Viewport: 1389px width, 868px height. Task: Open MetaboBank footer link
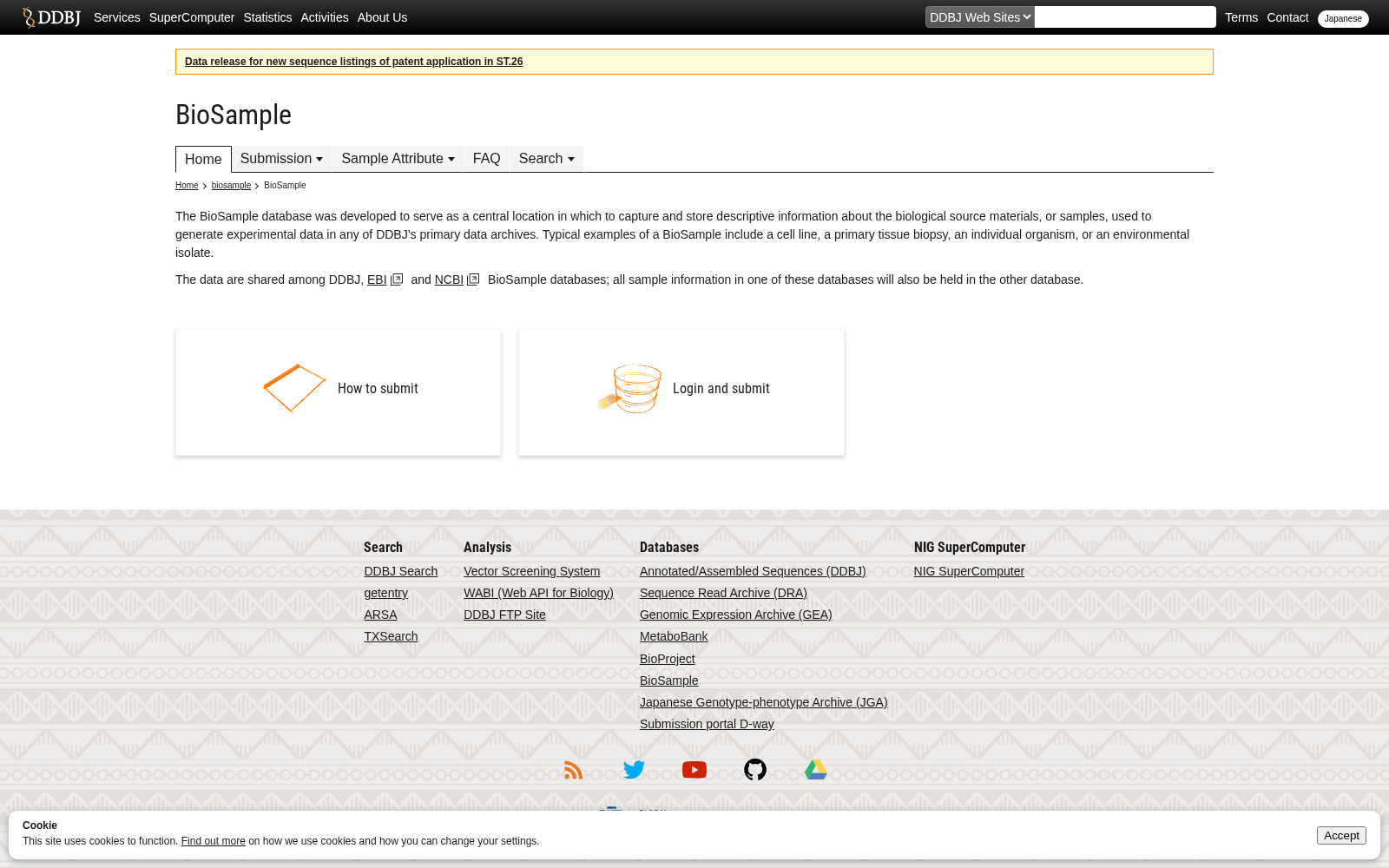coord(674,636)
